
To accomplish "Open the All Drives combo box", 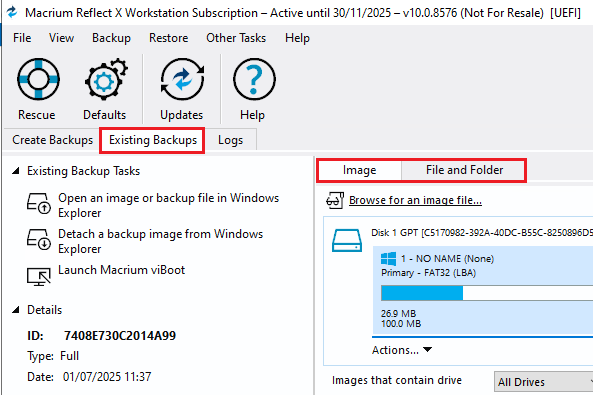I will tap(543, 381).
